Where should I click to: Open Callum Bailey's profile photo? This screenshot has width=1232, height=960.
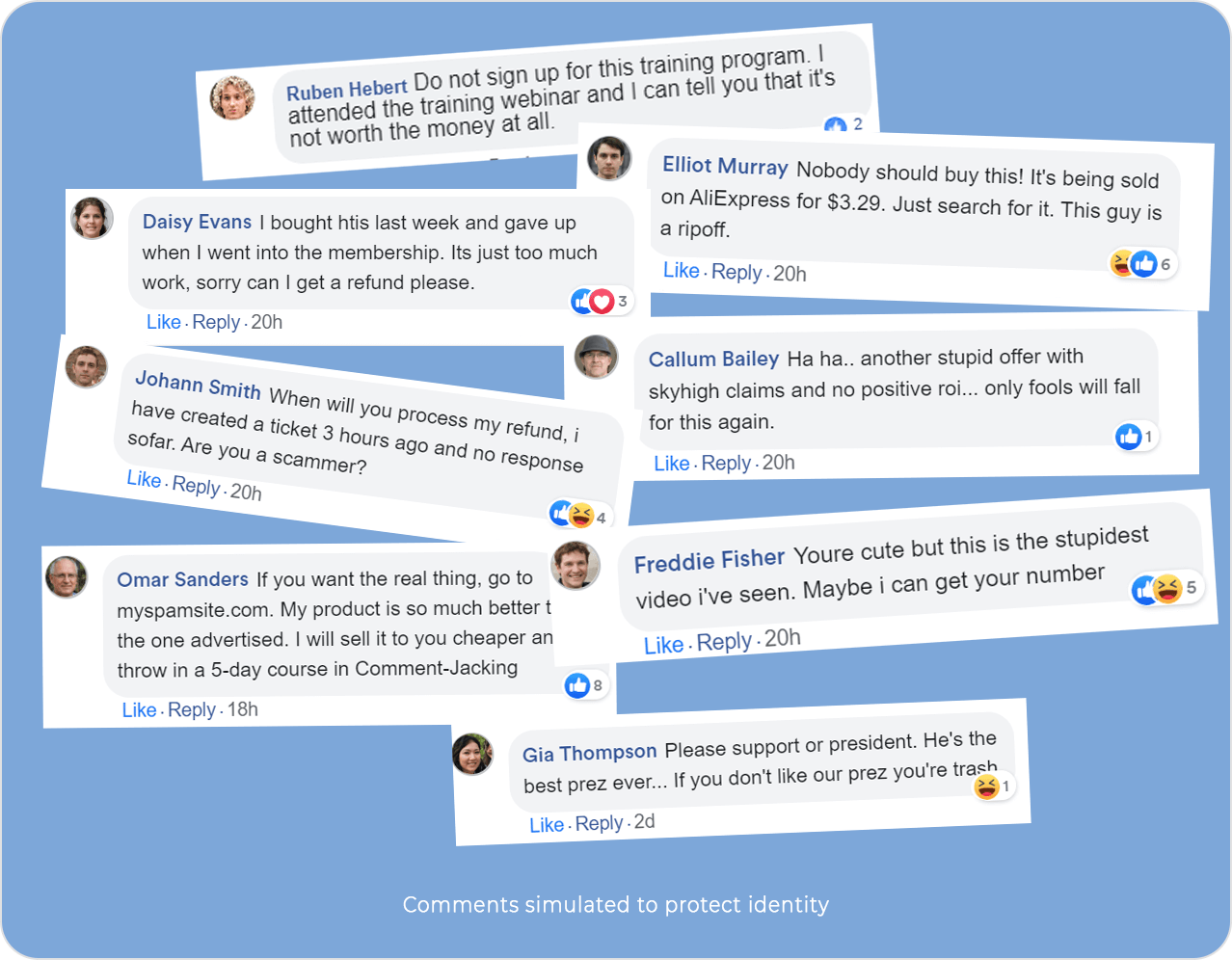pos(596,358)
